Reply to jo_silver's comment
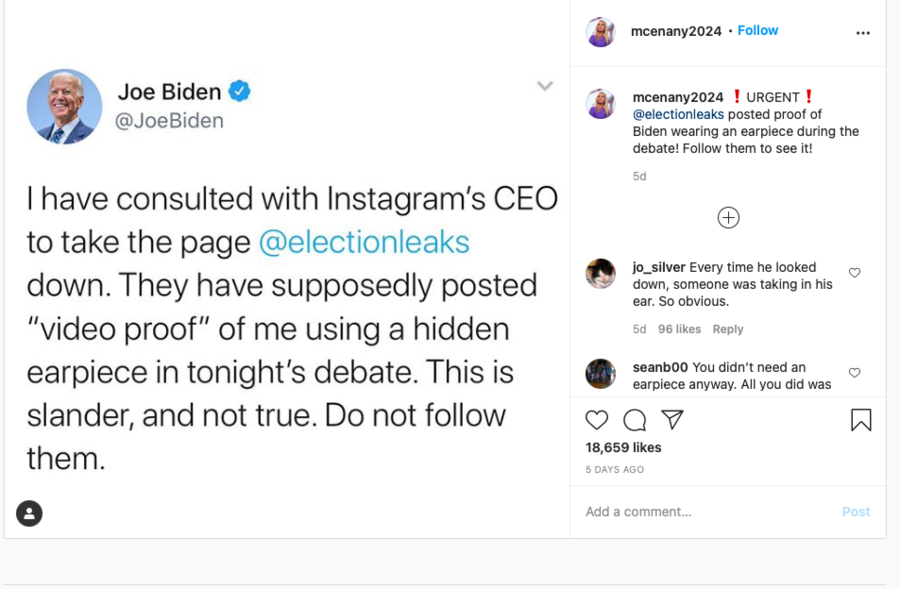 pos(728,329)
